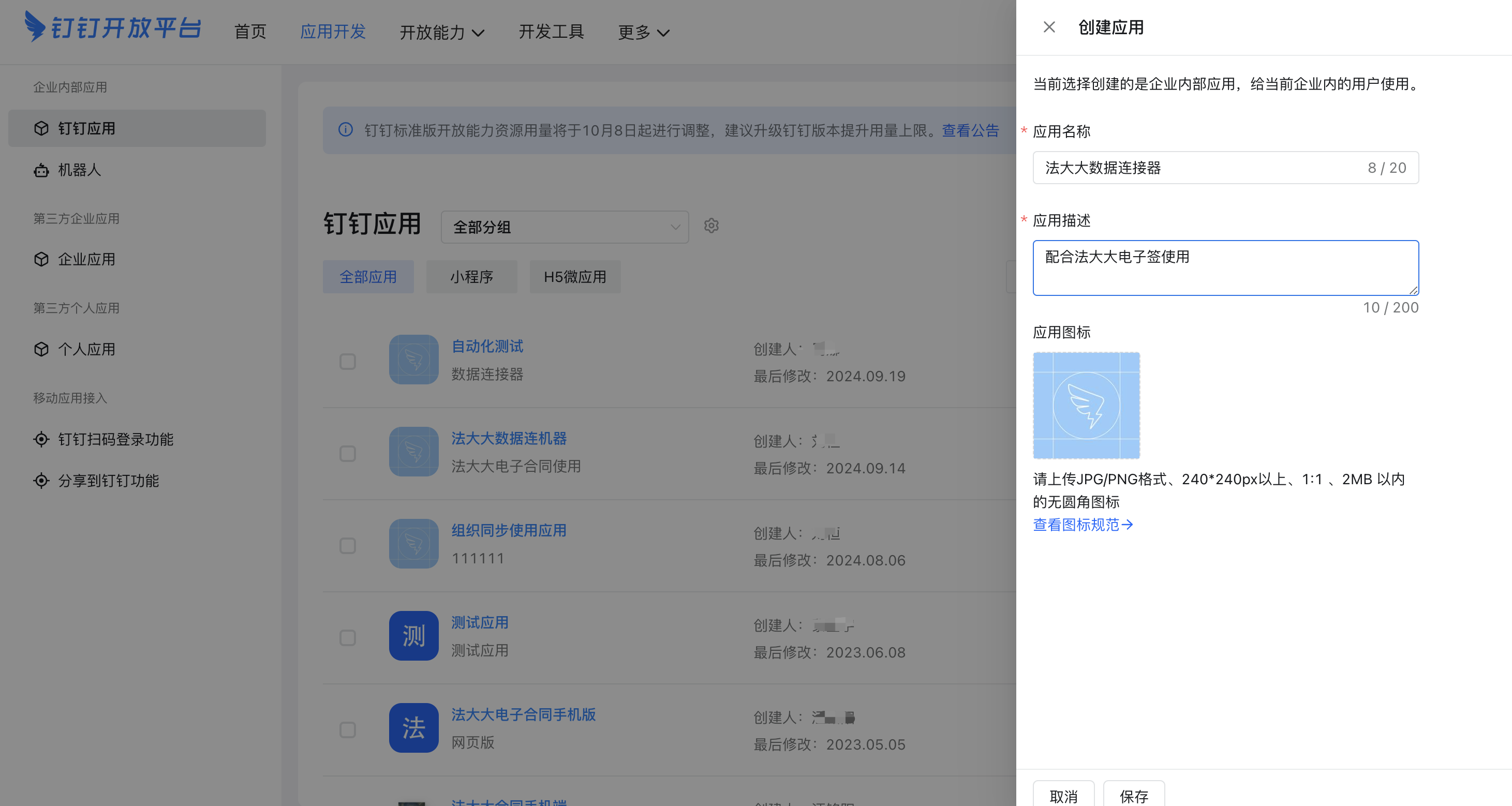
Task: Open the 查看图标规范 link
Action: point(1083,525)
